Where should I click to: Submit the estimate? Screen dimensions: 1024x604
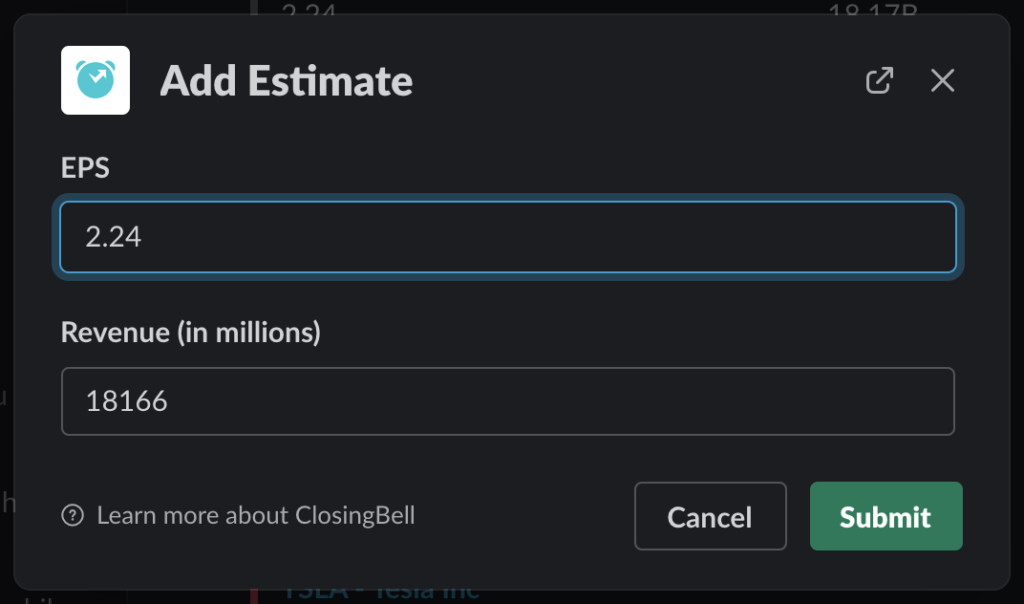(886, 516)
